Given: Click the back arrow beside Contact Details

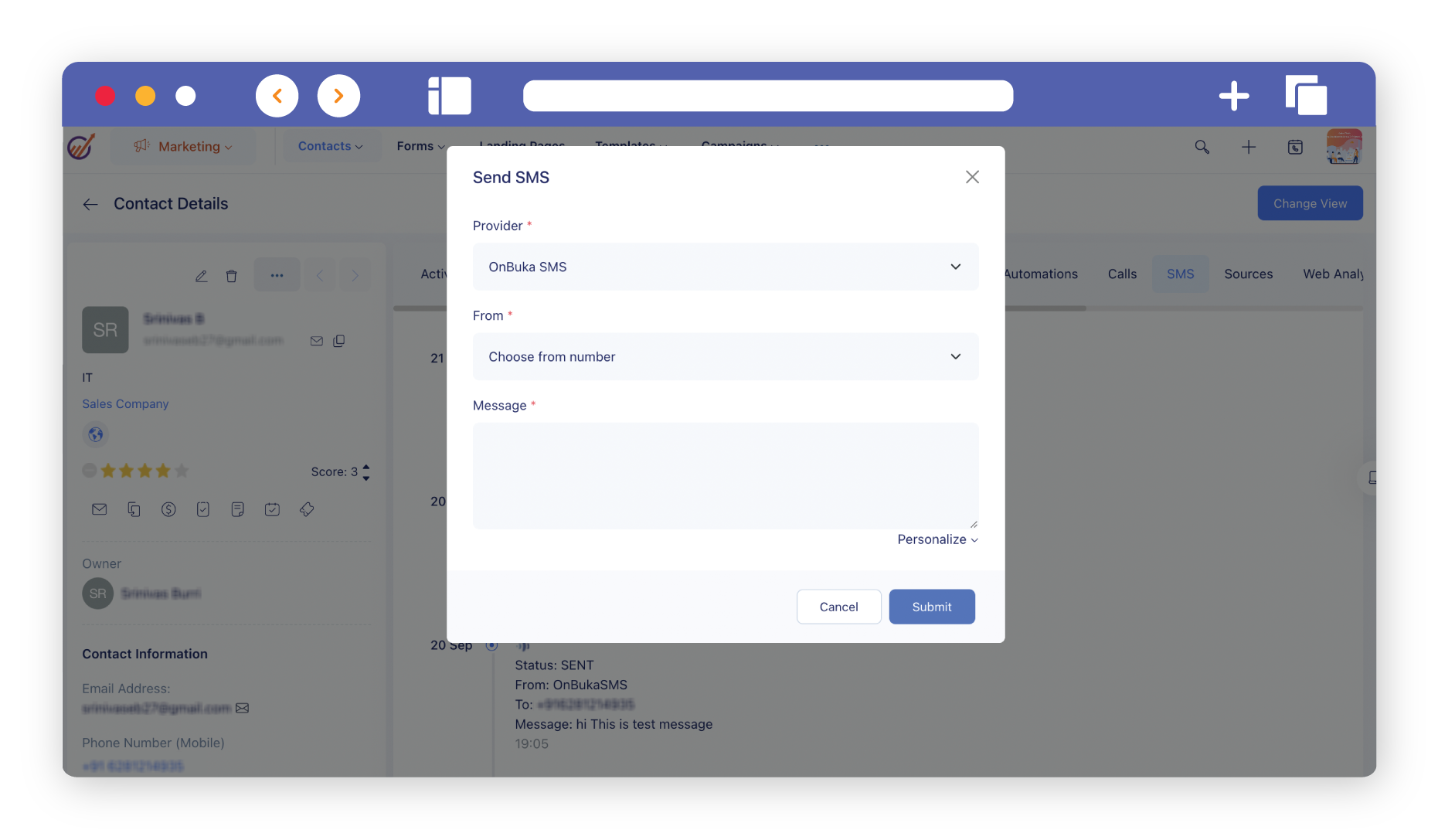Looking at the screenshot, I should coord(90,204).
